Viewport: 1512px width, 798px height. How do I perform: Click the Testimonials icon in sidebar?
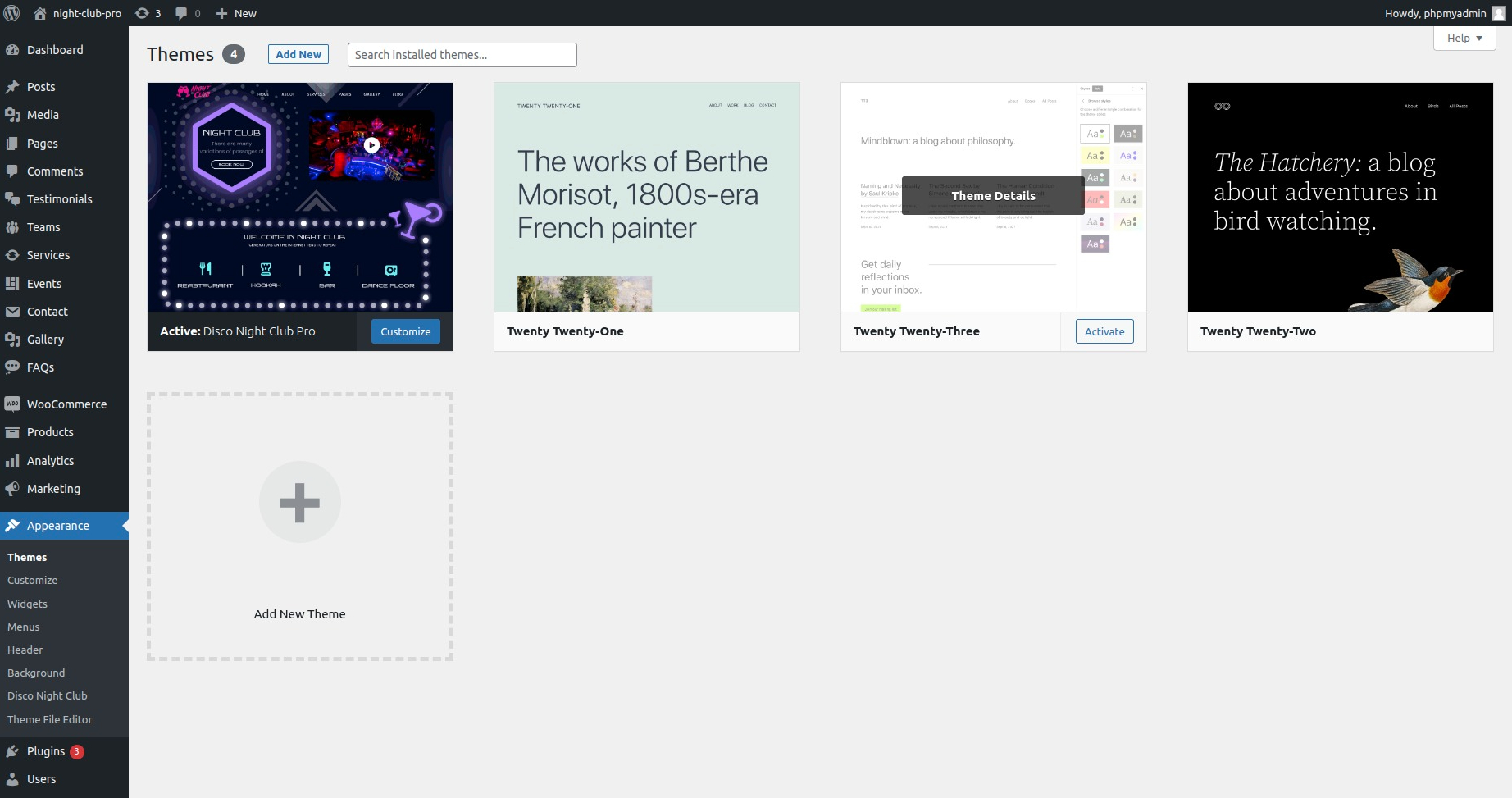click(x=12, y=199)
